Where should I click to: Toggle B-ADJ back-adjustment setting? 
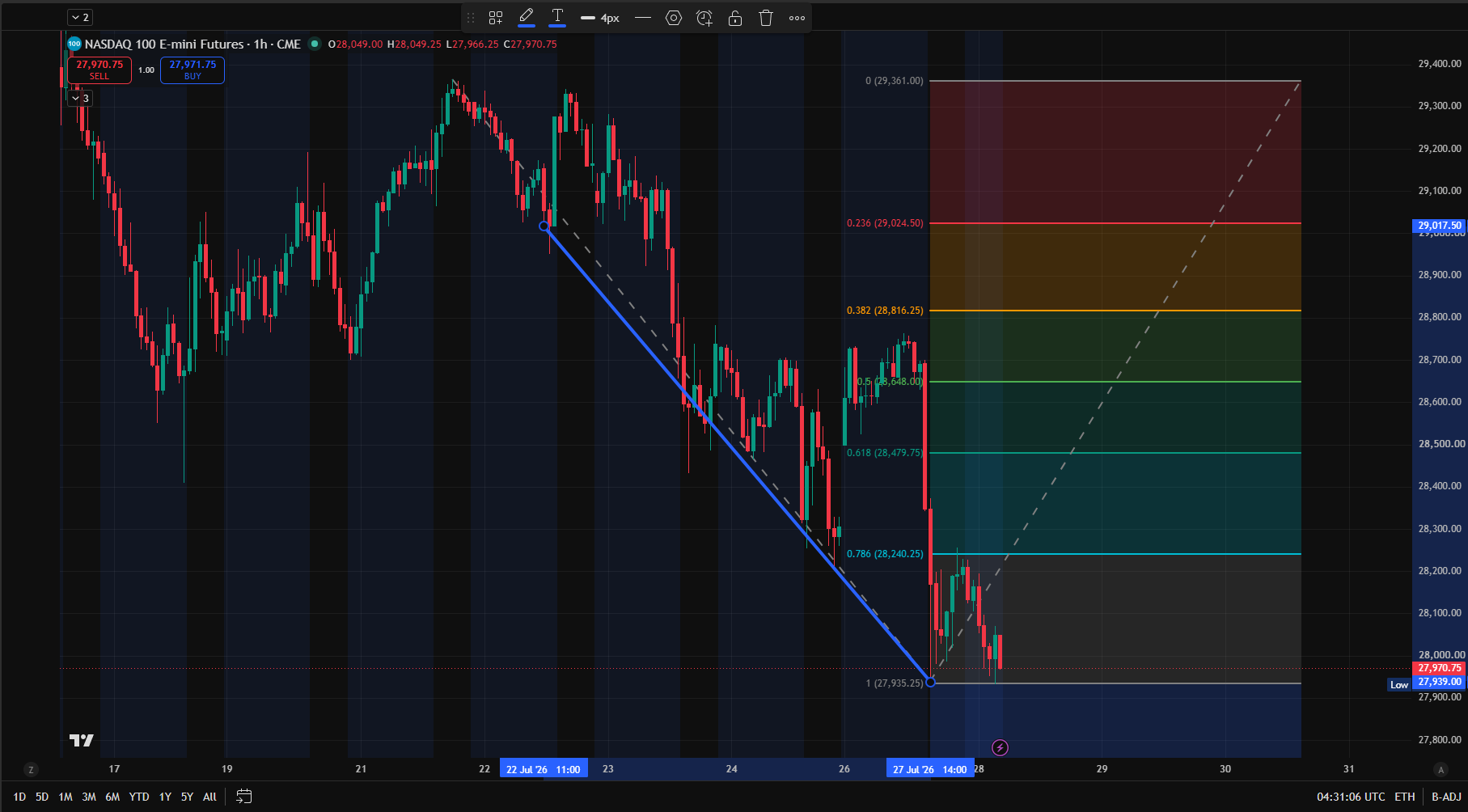1446,797
